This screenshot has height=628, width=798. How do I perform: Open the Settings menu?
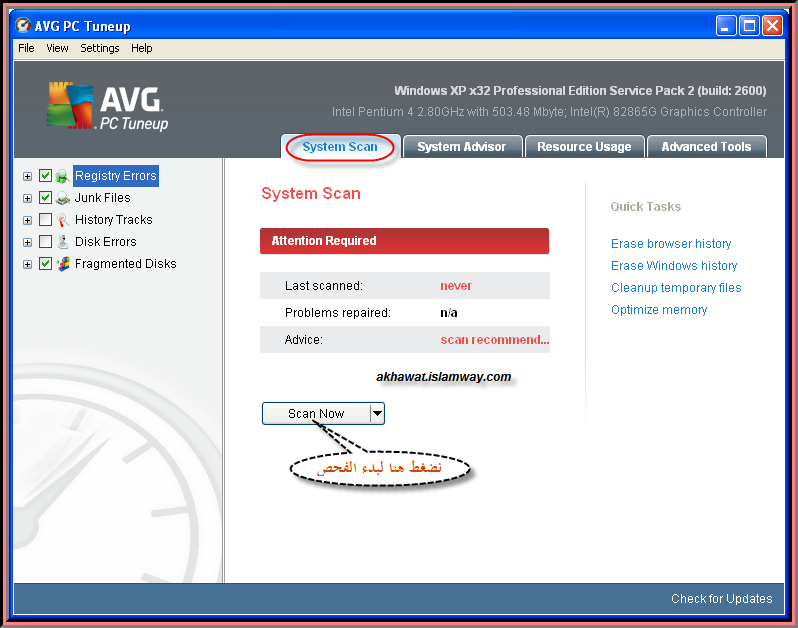tap(100, 48)
